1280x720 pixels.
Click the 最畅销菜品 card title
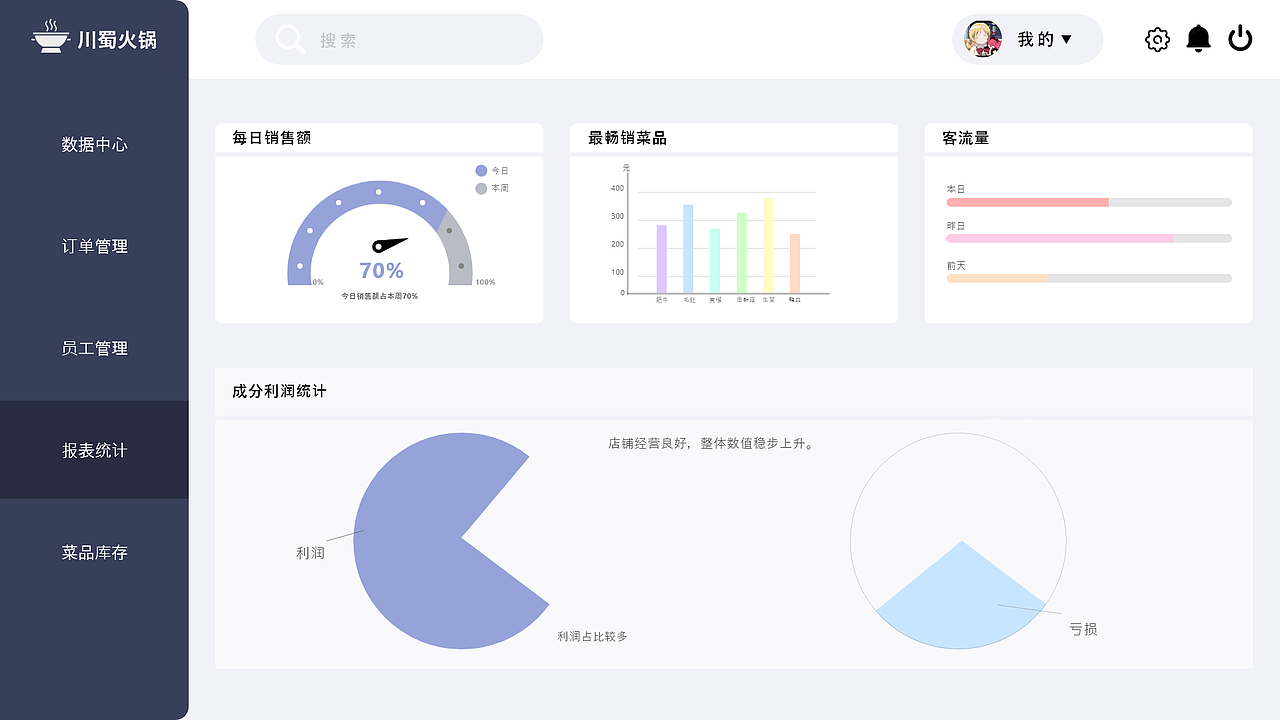pyautogui.click(x=627, y=138)
